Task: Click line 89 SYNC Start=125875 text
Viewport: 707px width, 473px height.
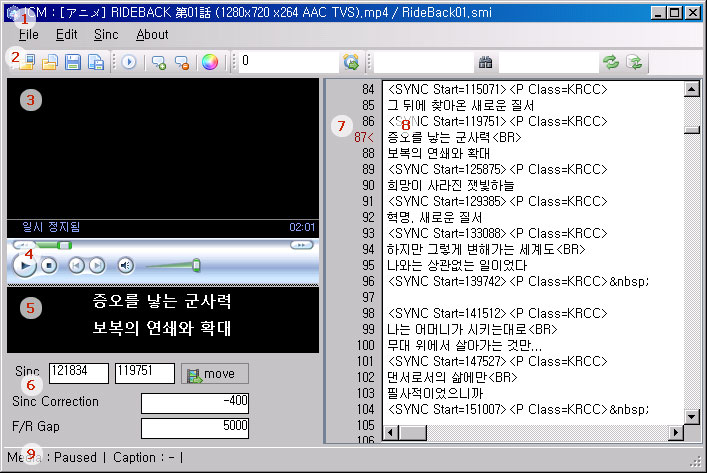Action: 497,170
